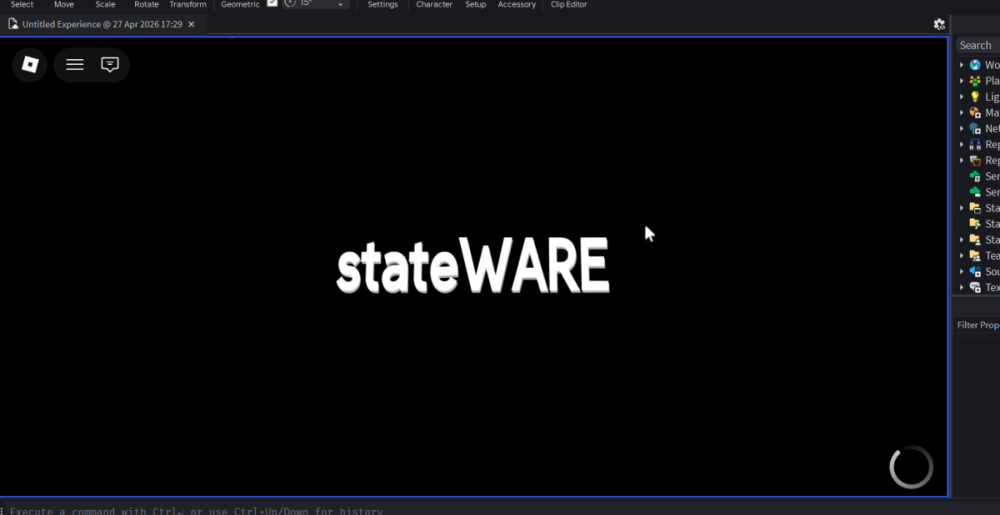The width and height of the screenshot is (1000, 515).
Task: Choose the Rotate tool in toolbar
Action: 146,4
